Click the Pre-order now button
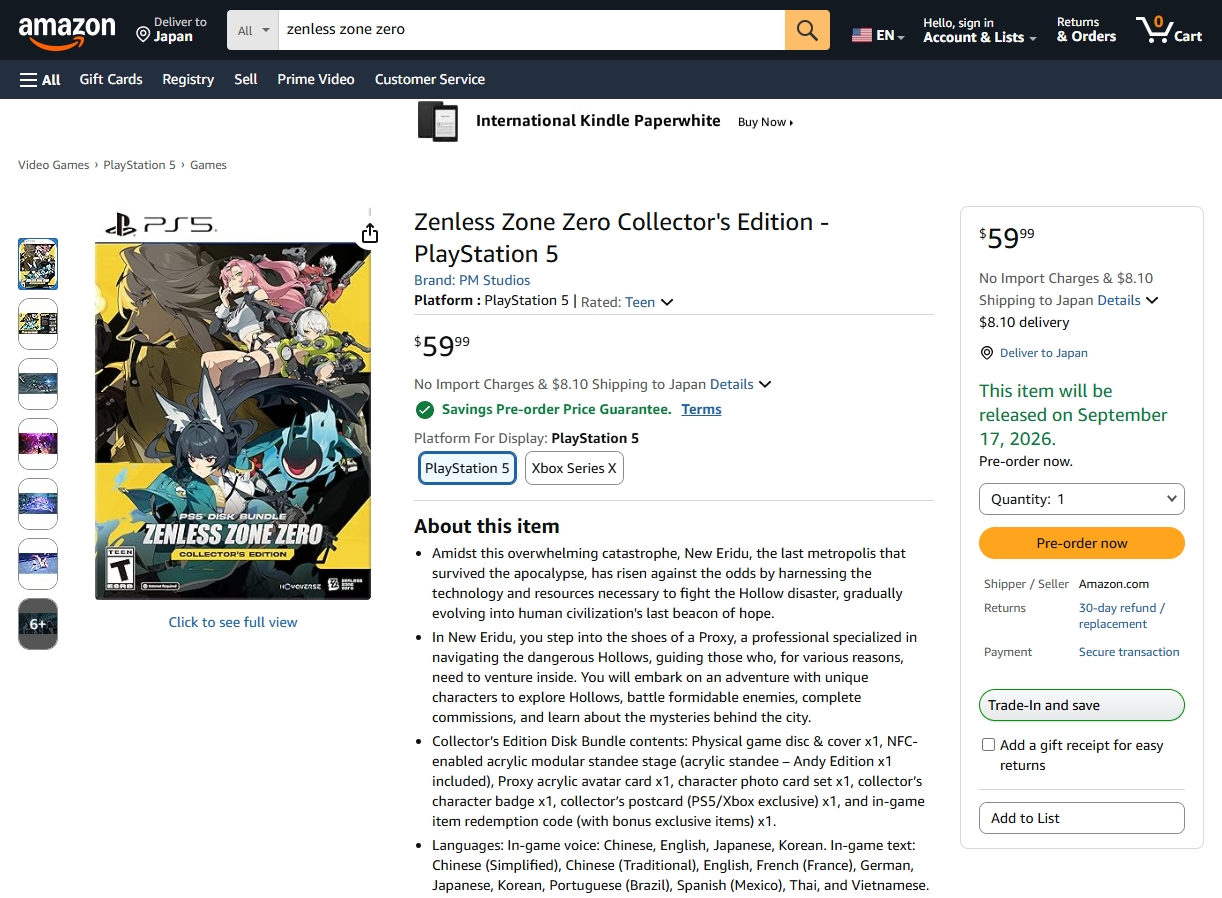This screenshot has height=898, width=1222. pos(1081,543)
